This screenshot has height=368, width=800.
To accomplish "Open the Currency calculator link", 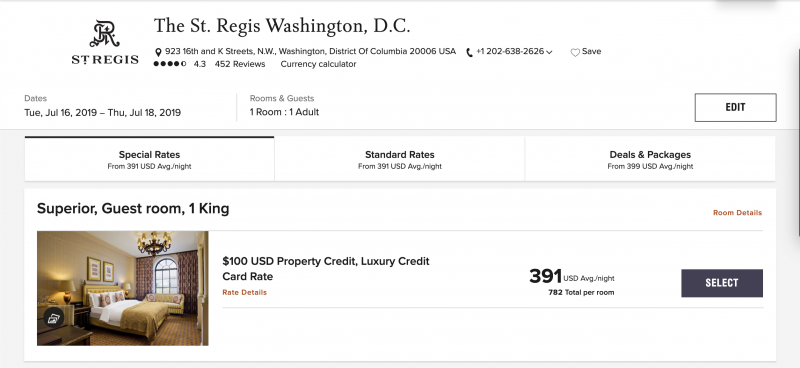I will click(x=318, y=64).
